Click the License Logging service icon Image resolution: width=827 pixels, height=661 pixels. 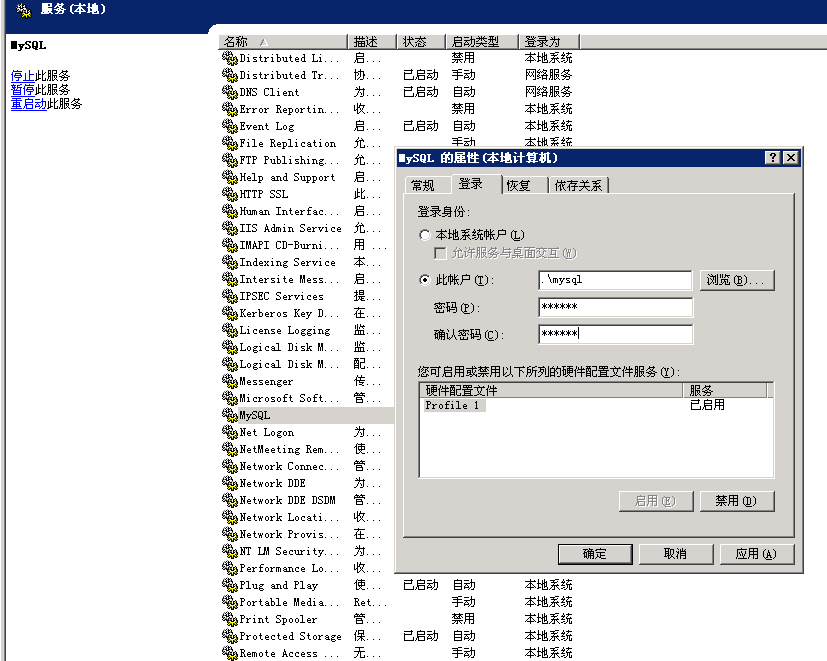click(x=229, y=330)
